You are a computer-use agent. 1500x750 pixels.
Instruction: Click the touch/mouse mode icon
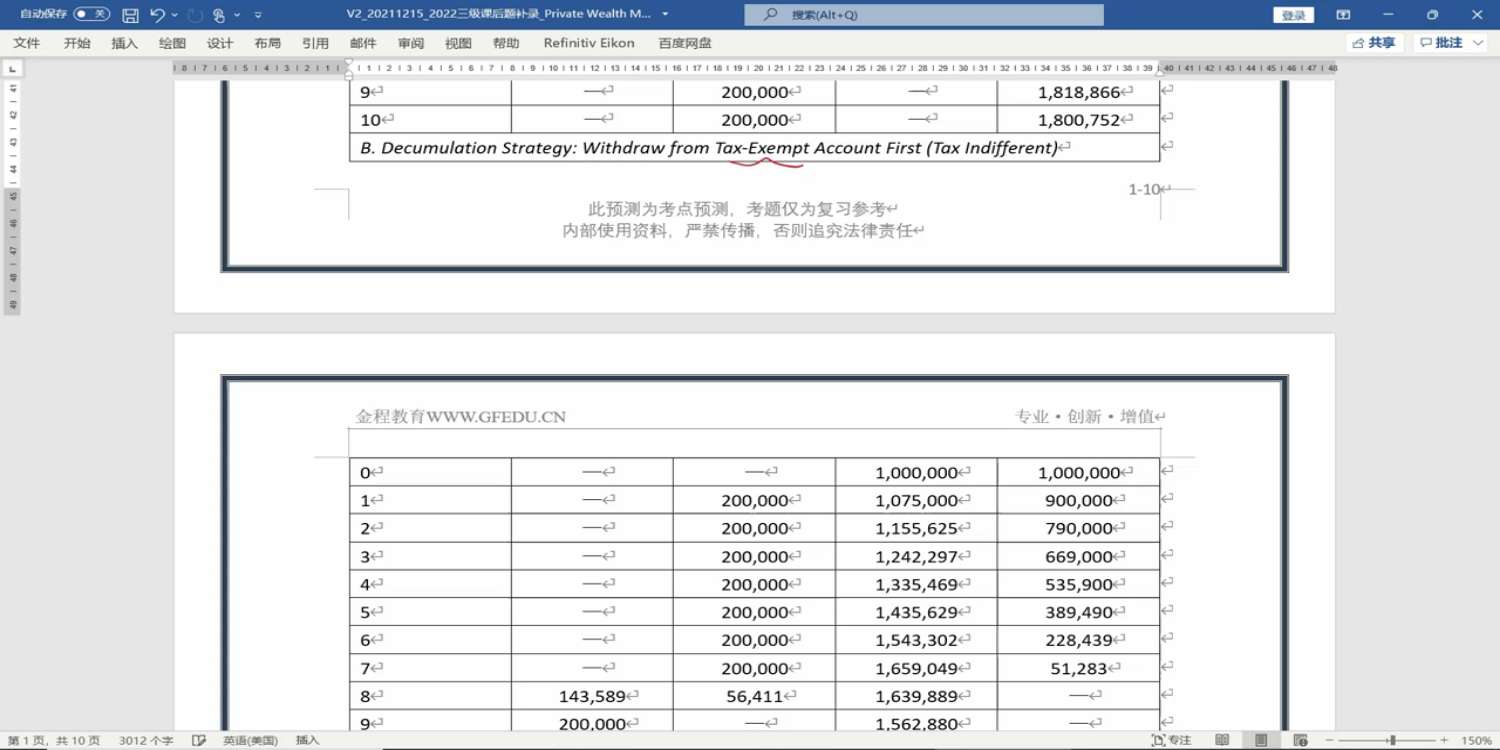[219, 15]
